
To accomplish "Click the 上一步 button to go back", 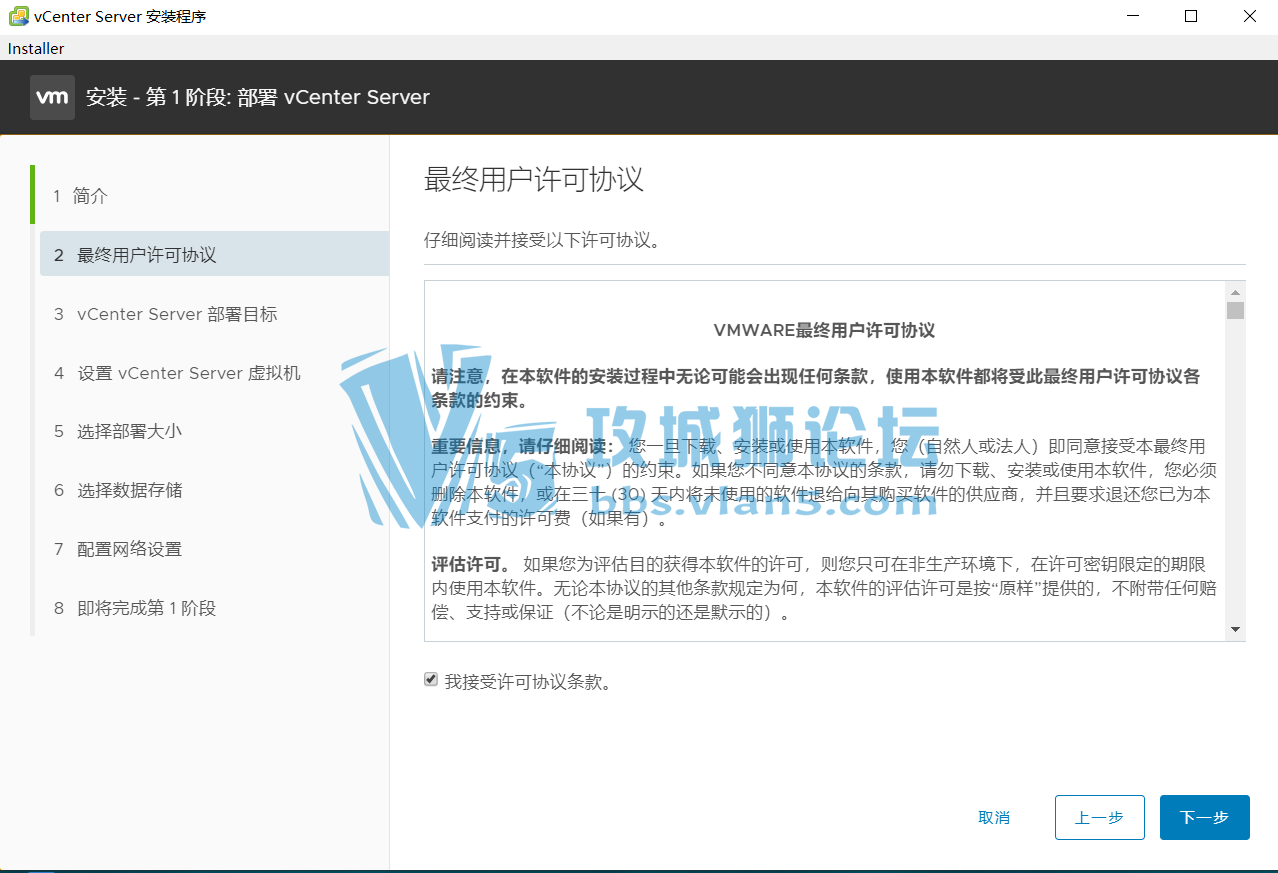I will tap(1099, 817).
